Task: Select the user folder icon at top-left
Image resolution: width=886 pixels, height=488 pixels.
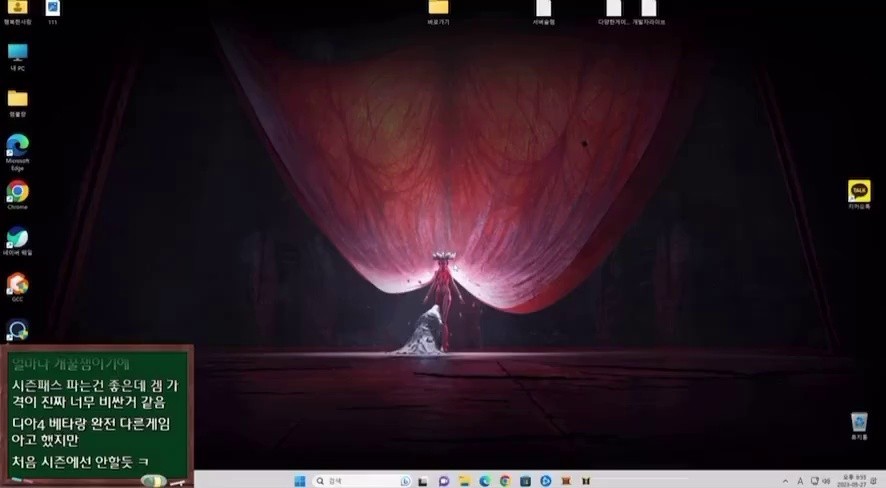Action: point(17,8)
